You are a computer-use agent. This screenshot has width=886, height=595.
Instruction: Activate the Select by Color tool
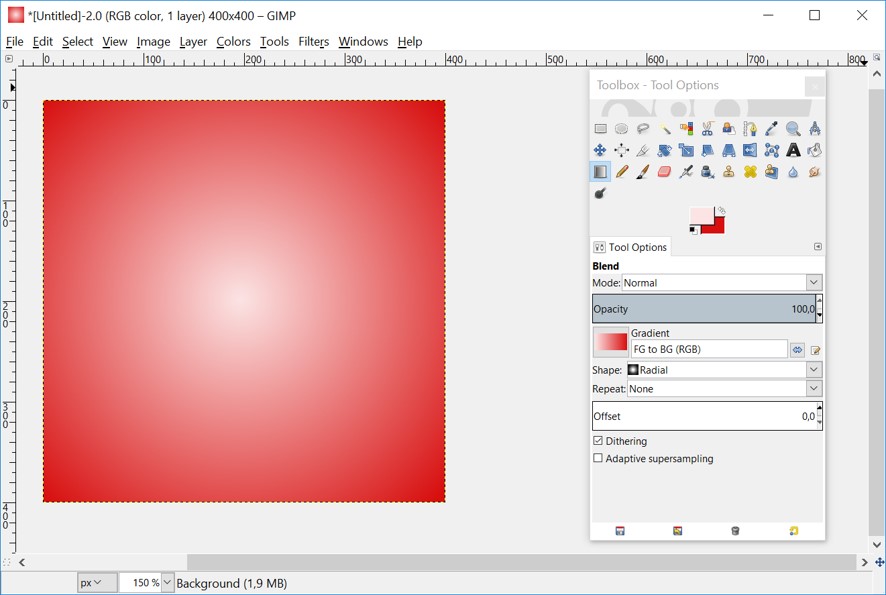point(686,129)
